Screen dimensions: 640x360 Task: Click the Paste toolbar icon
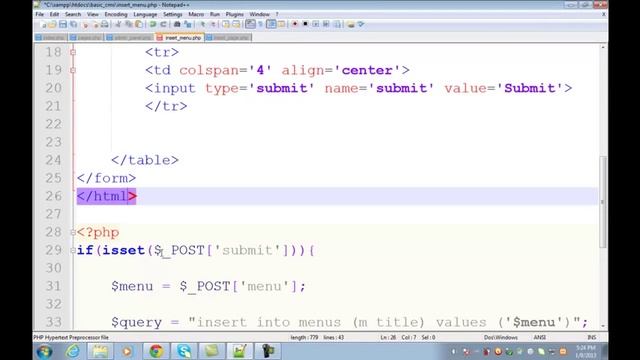coord(139,24)
